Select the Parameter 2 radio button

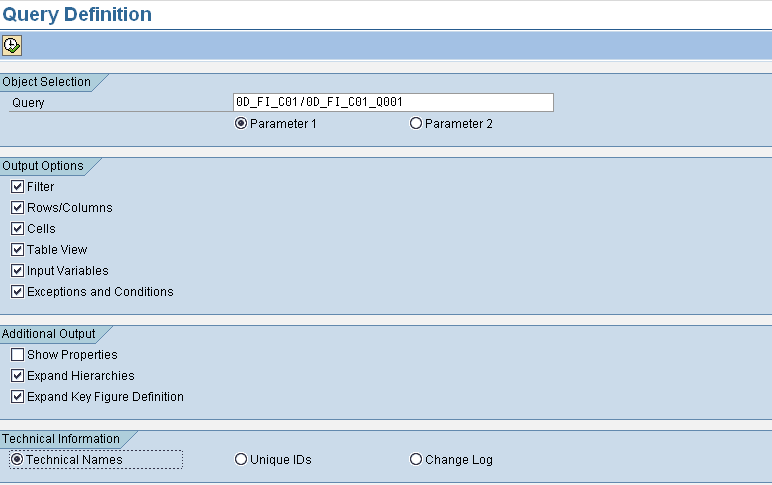pyautogui.click(x=416, y=124)
